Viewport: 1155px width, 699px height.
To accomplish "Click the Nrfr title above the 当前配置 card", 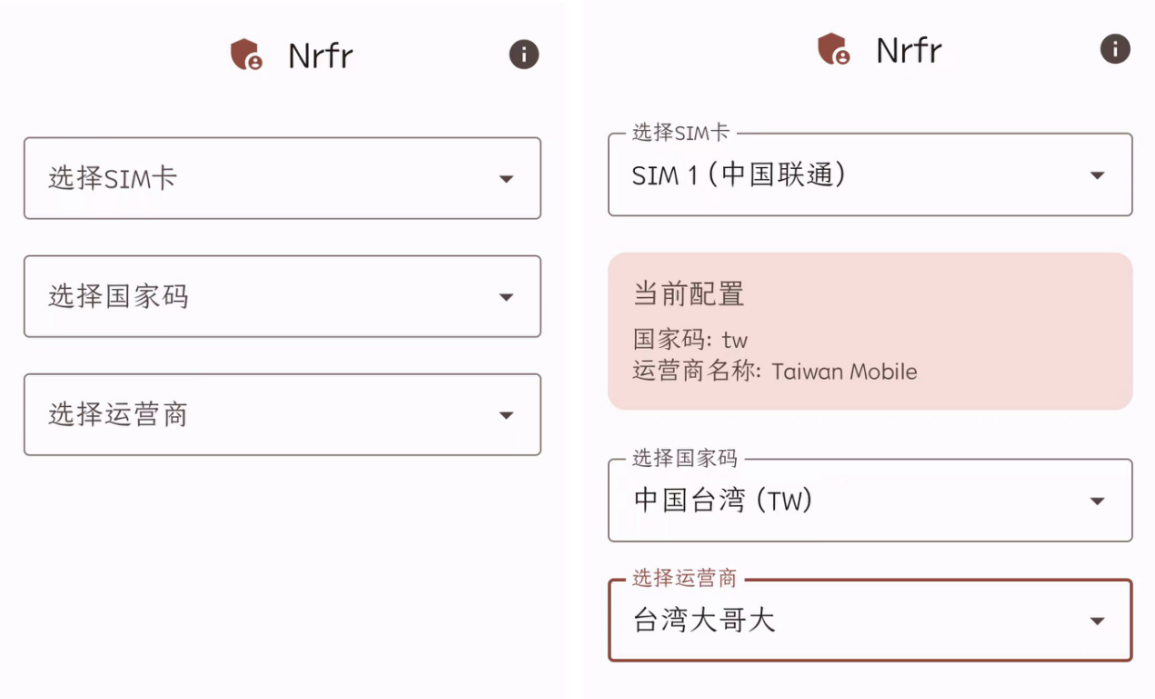I will click(x=909, y=50).
